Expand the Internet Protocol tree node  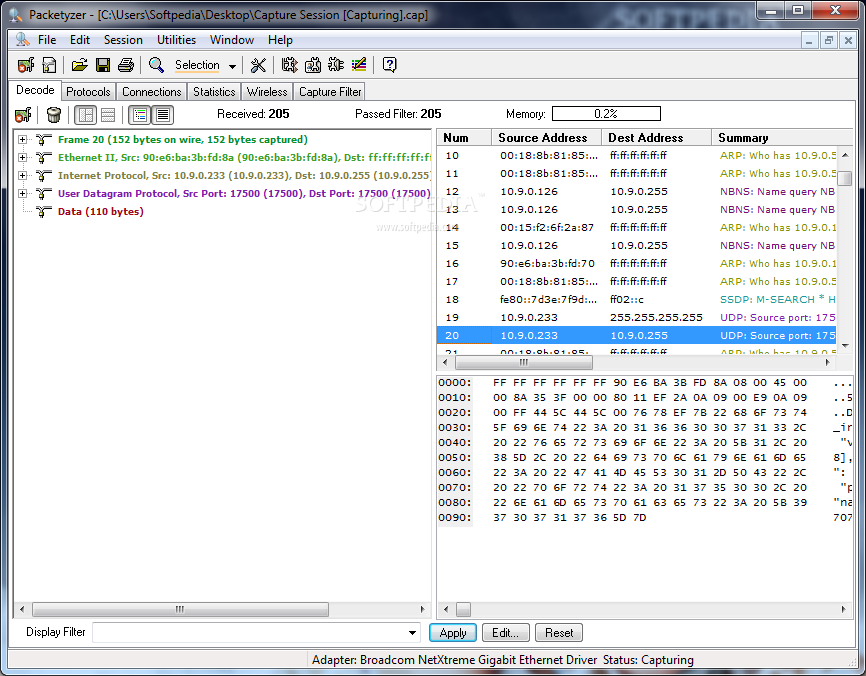point(23,176)
